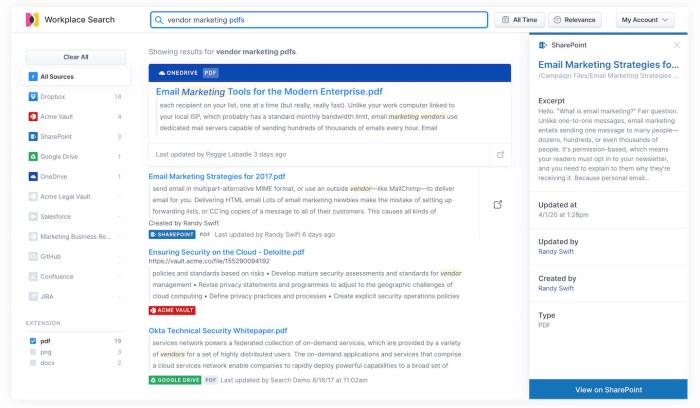The height and width of the screenshot is (408, 700).
Task: Click the OneDrive source icon in sidebar
Action: coord(33,176)
